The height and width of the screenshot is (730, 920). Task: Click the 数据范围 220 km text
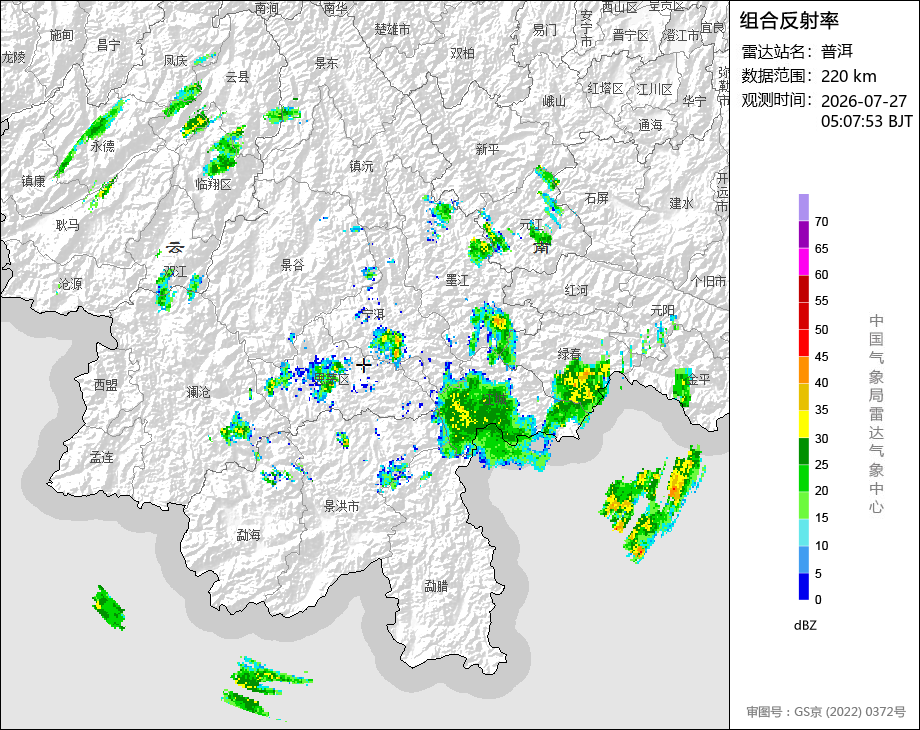(x=809, y=76)
